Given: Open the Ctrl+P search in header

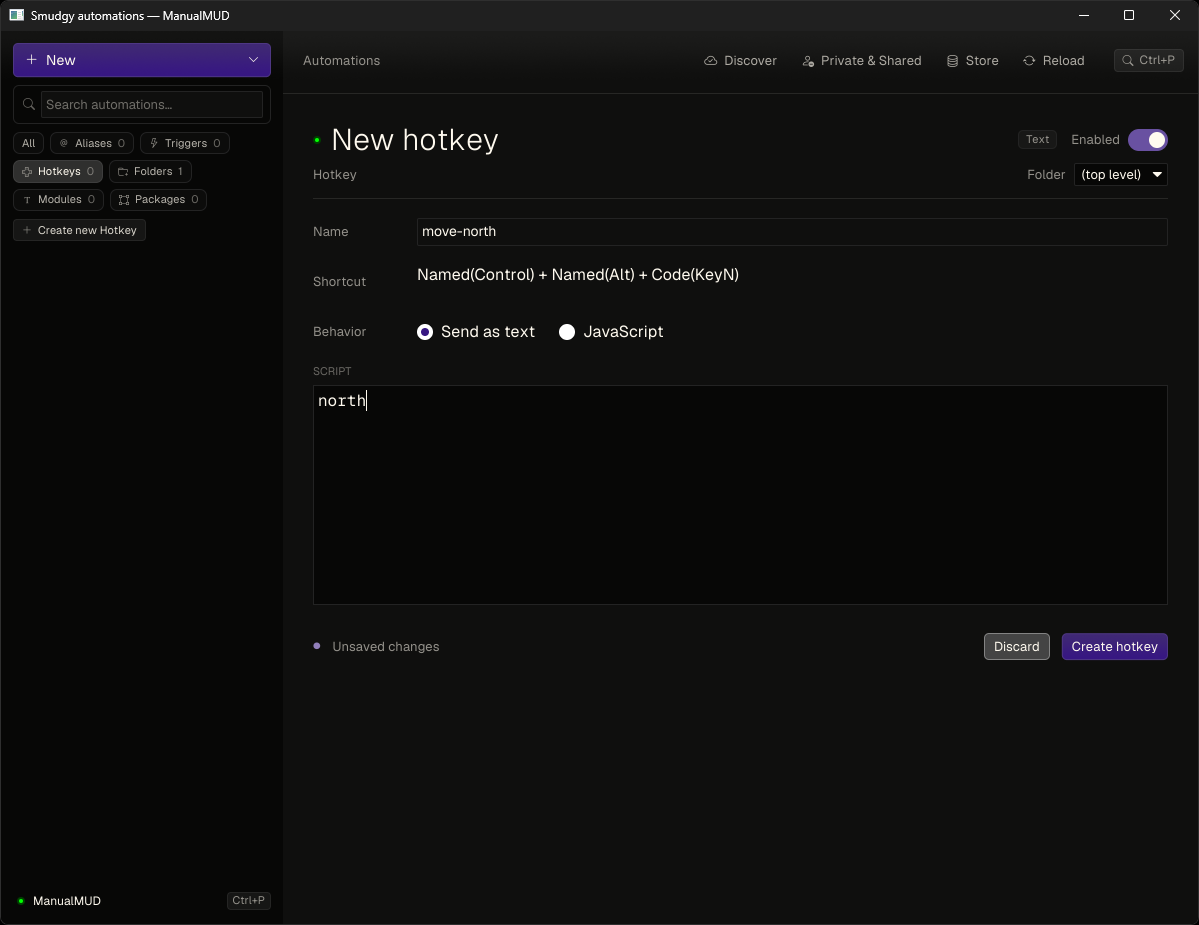Looking at the screenshot, I should tap(1149, 60).
